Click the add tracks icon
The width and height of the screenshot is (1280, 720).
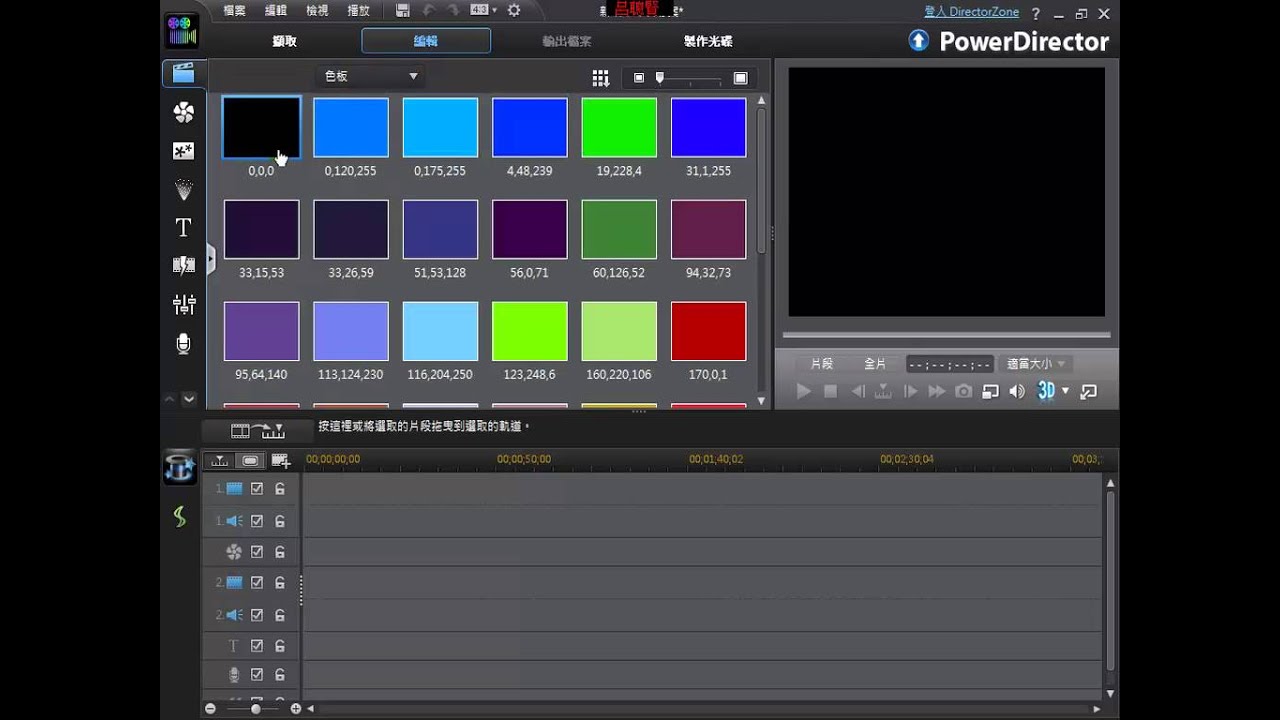click(x=280, y=460)
